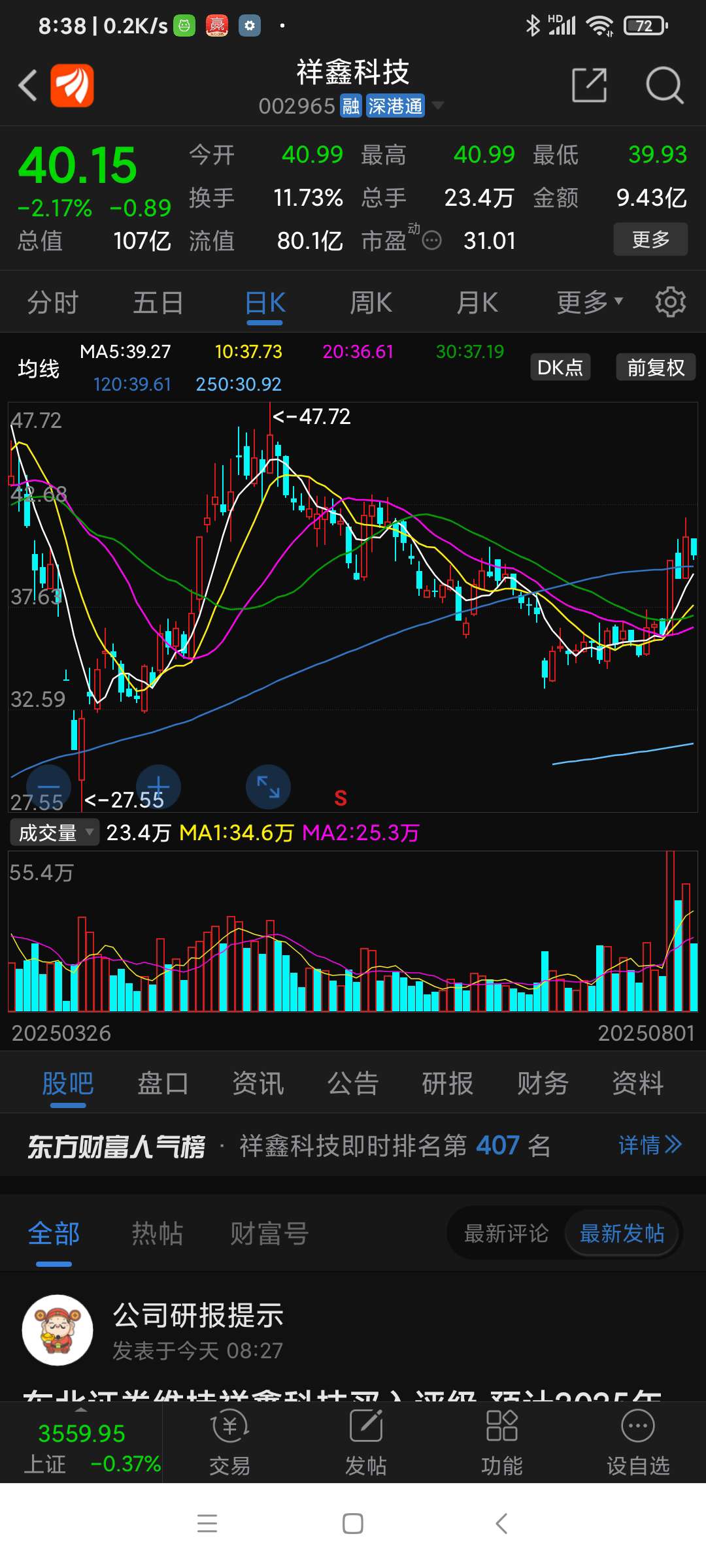Screen dimensions: 706x1568
Task: Open the 交易 trade icon
Action: [x=230, y=1443]
